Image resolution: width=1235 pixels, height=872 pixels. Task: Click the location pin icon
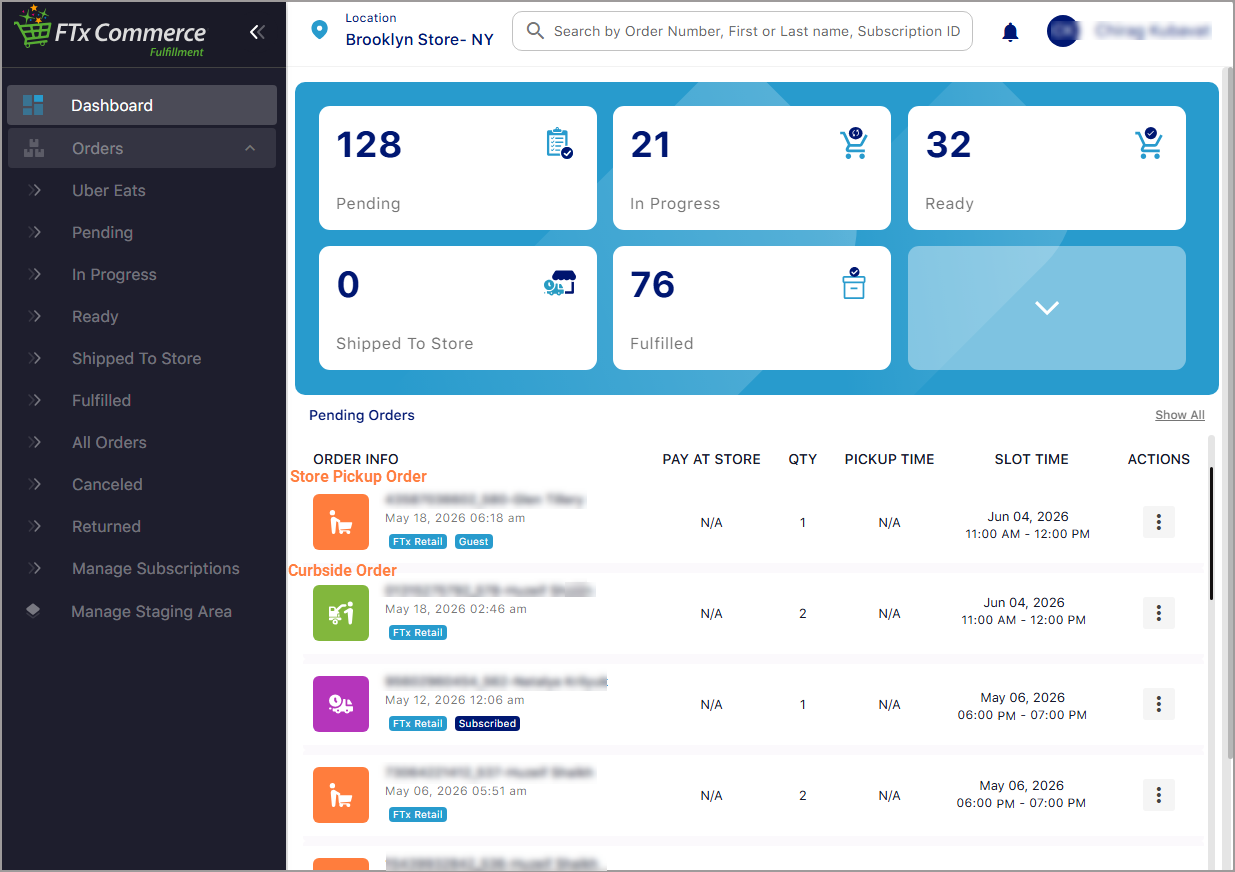pyautogui.click(x=319, y=30)
